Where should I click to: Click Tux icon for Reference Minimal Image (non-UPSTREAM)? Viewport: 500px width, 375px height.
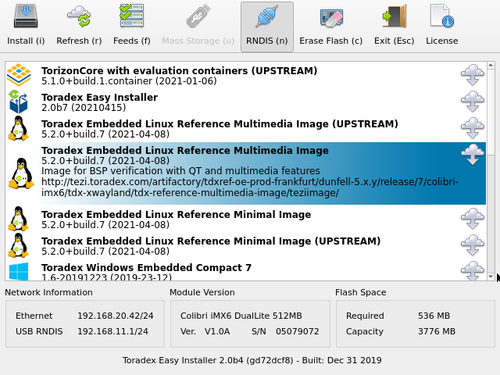[19, 219]
